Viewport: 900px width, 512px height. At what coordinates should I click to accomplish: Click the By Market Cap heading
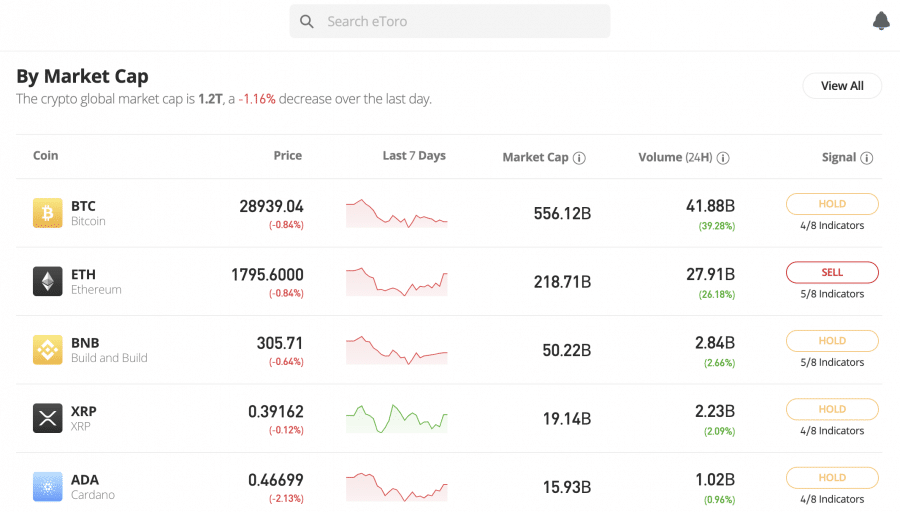82,76
